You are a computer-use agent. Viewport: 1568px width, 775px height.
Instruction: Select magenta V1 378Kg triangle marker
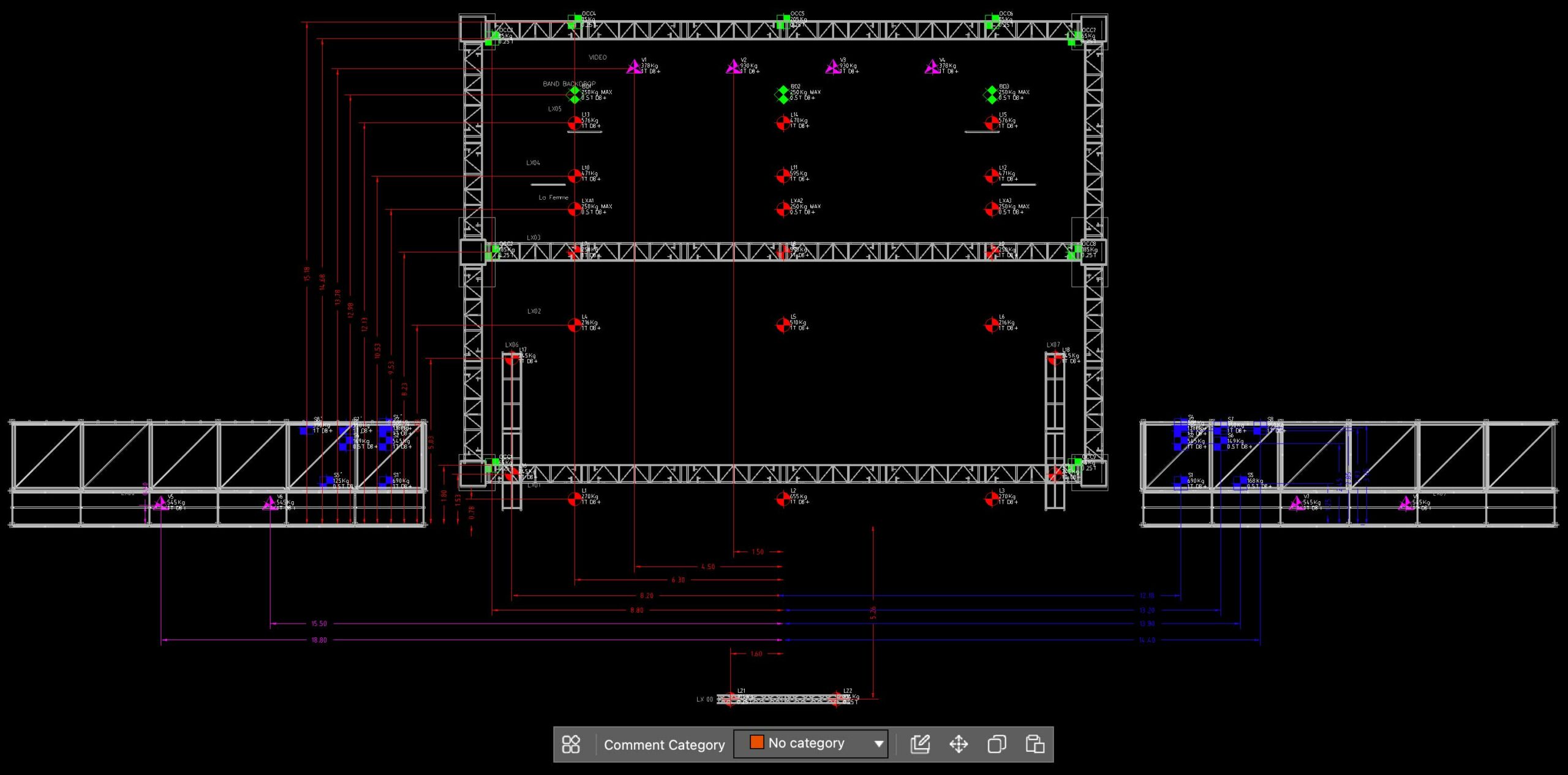coord(634,67)
